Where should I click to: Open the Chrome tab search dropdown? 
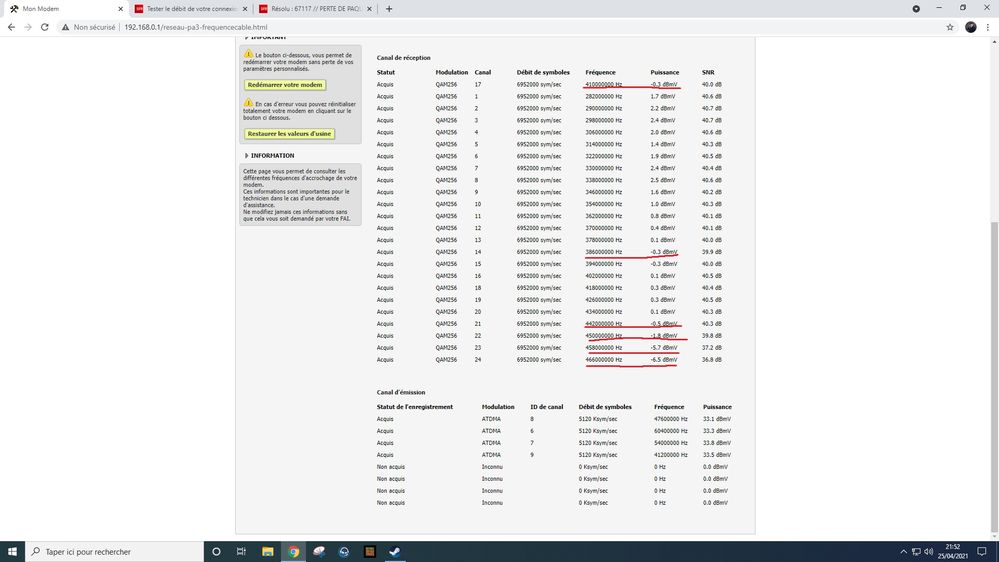coord(916,9)
